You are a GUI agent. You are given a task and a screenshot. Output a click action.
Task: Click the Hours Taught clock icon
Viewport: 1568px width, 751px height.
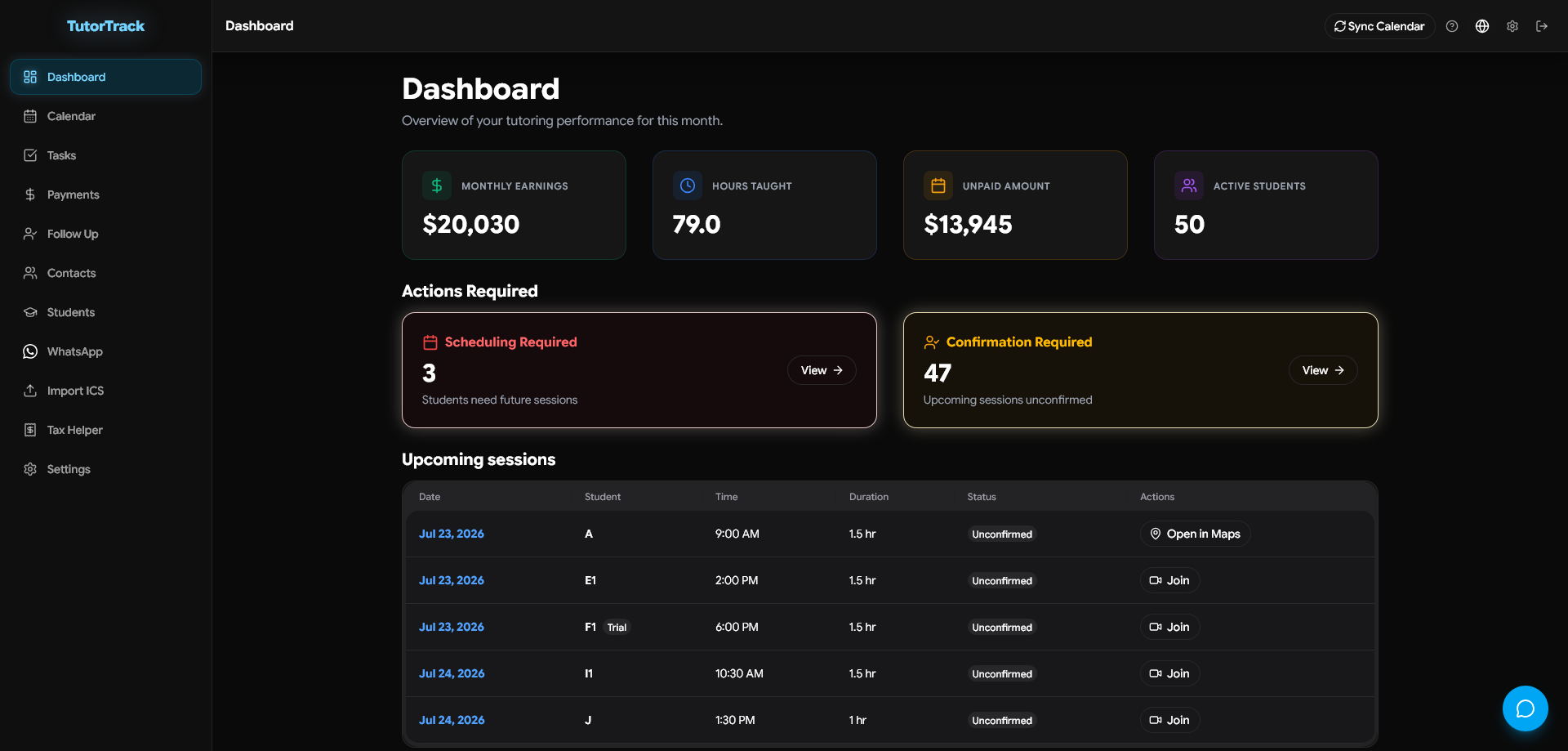coord(688,186)
